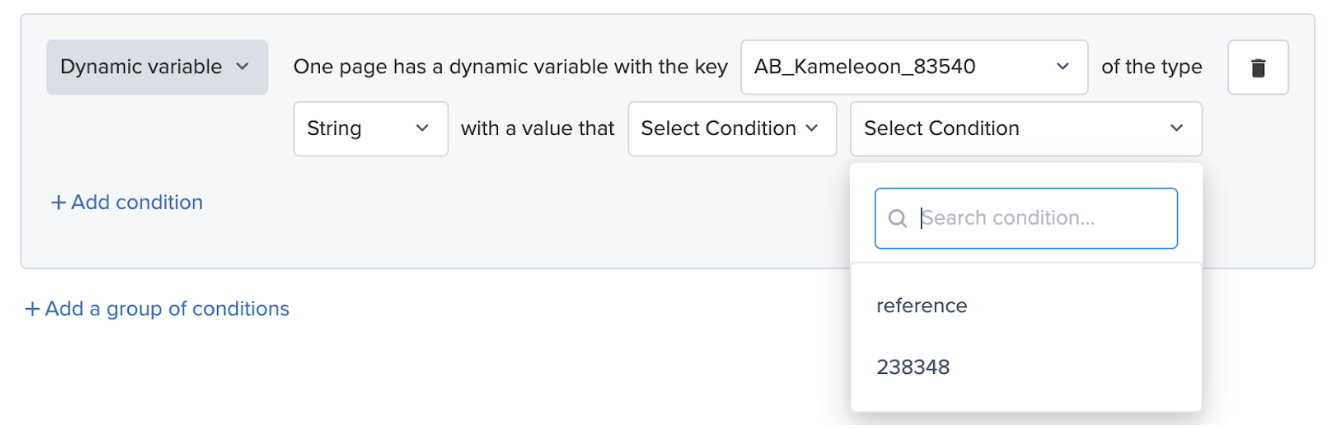
Task: Click the plus icon beside Add condition
Action: tap(58, 202)
